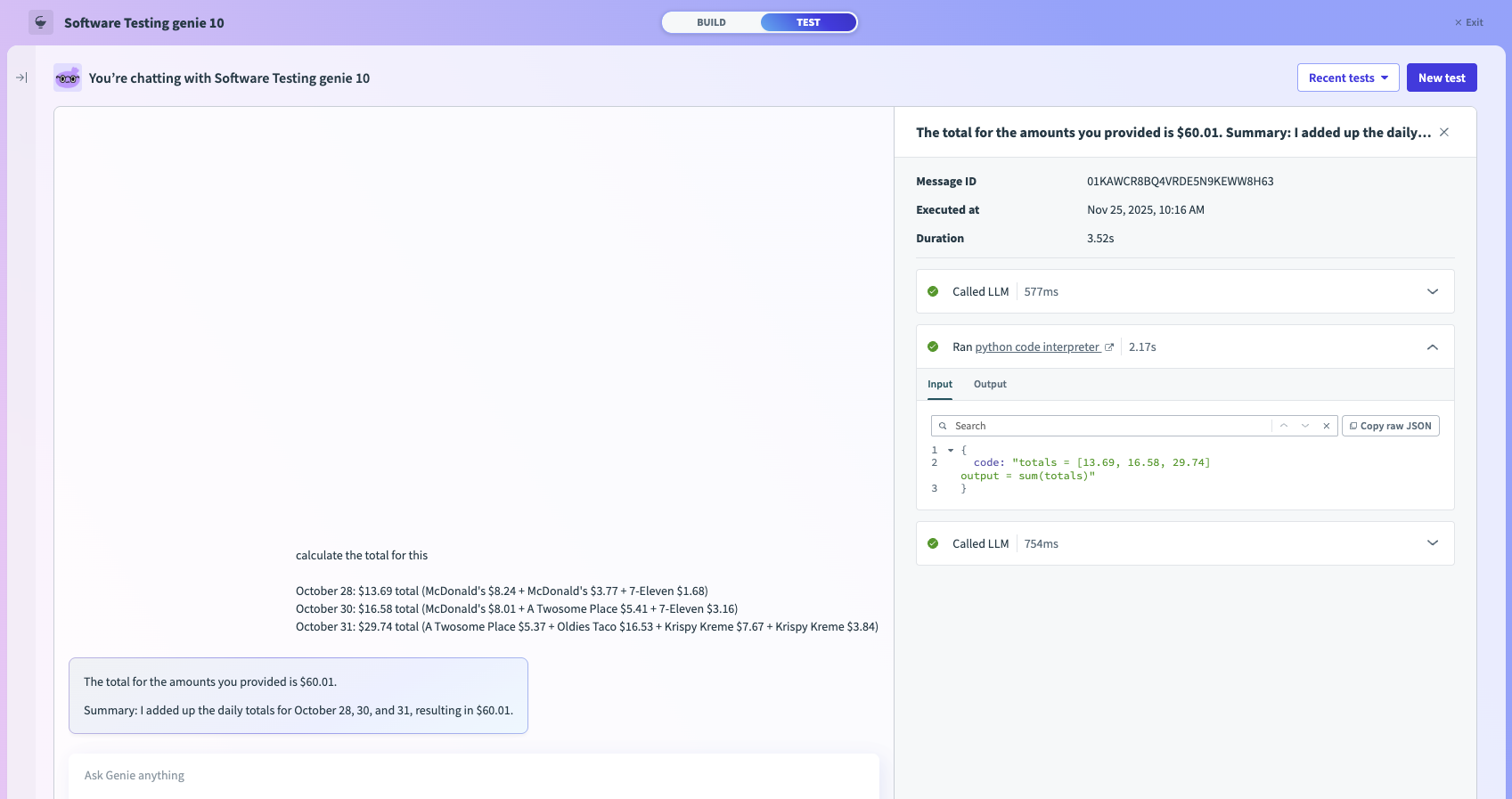Close the message details panel
1512x799 pixels.
pyautogui.click(x=1444, y=132)
